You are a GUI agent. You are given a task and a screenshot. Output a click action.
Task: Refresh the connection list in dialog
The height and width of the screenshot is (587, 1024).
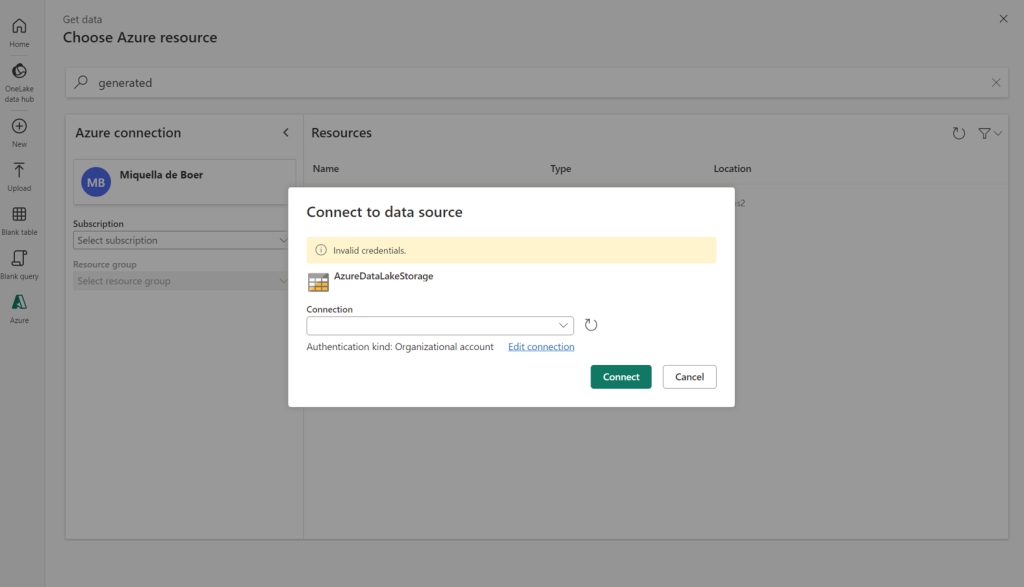pyautogui.click(x=590, y=325)
